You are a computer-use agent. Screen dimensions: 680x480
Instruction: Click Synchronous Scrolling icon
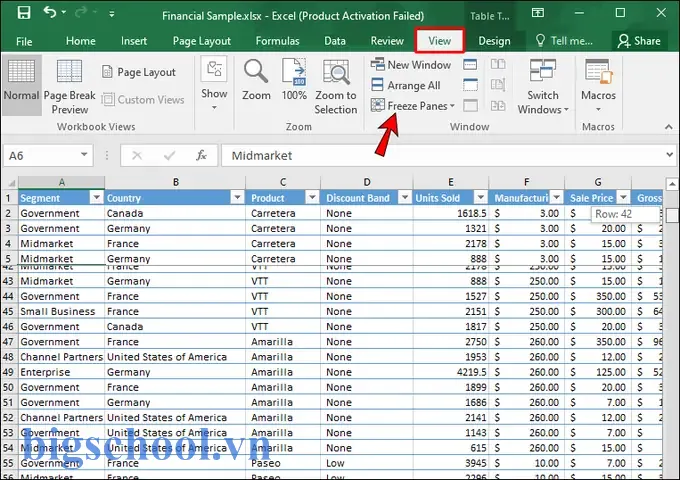tap(498, 85)
